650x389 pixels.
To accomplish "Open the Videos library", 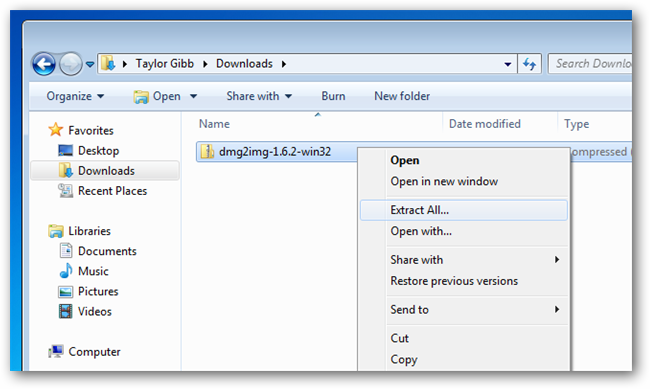I will (x=95, y=311).
